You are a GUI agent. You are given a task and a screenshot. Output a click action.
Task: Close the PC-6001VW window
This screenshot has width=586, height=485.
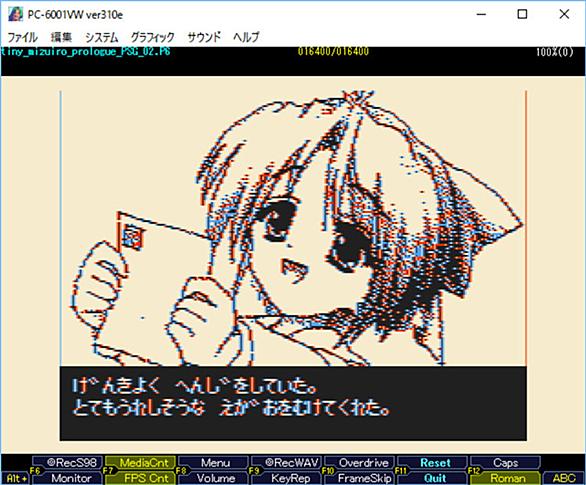pyautogui.click(x=564, y=14)
